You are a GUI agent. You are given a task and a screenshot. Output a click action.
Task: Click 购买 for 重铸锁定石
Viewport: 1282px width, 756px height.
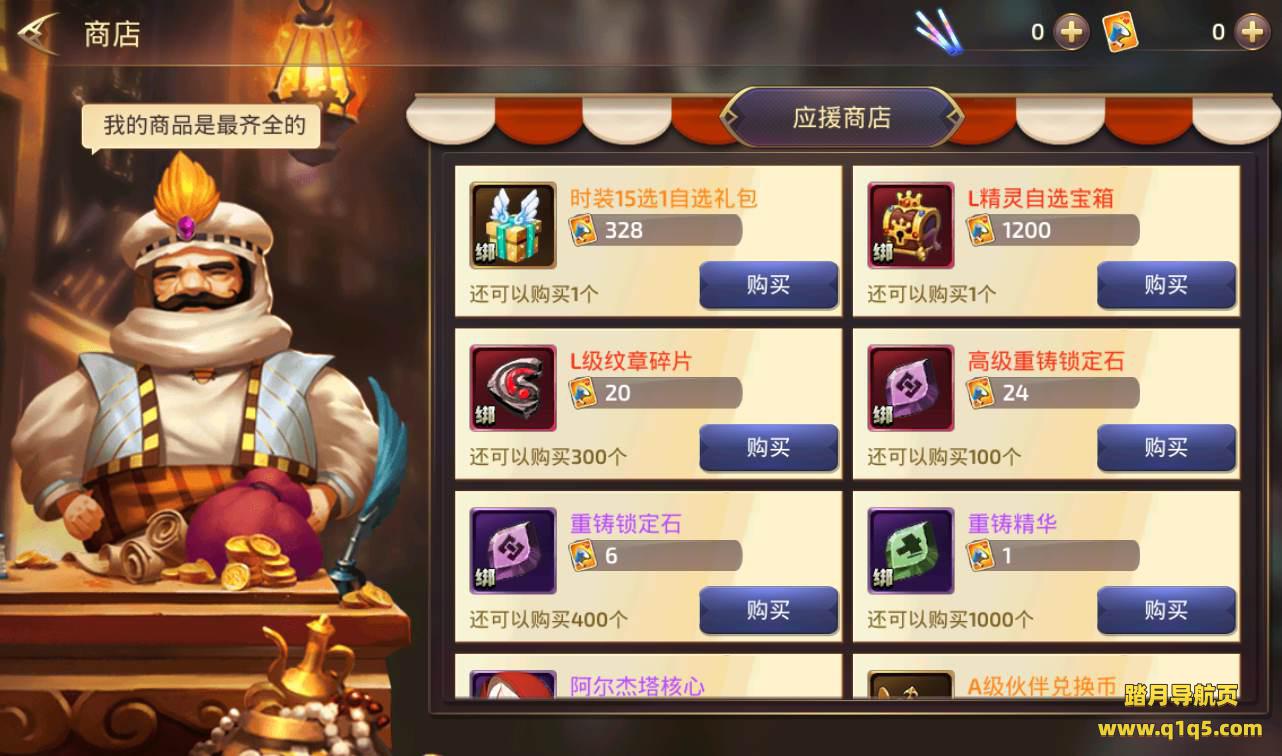point(768,611)
